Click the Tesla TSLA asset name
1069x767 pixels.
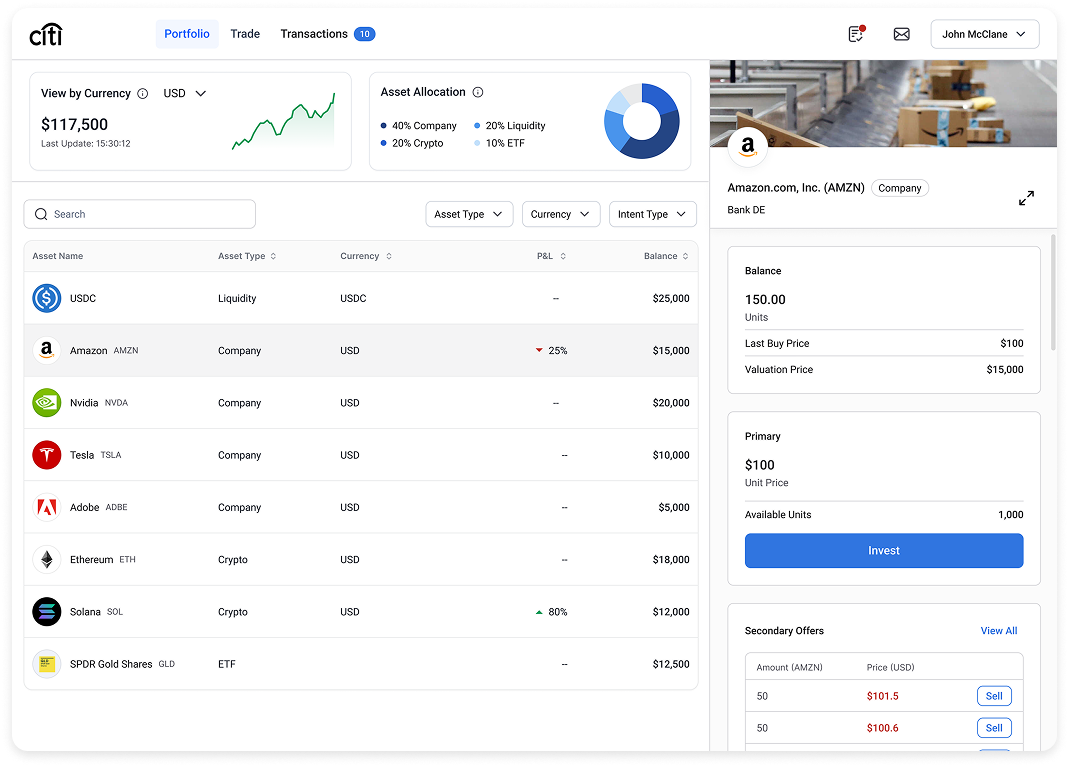point(95,455)
